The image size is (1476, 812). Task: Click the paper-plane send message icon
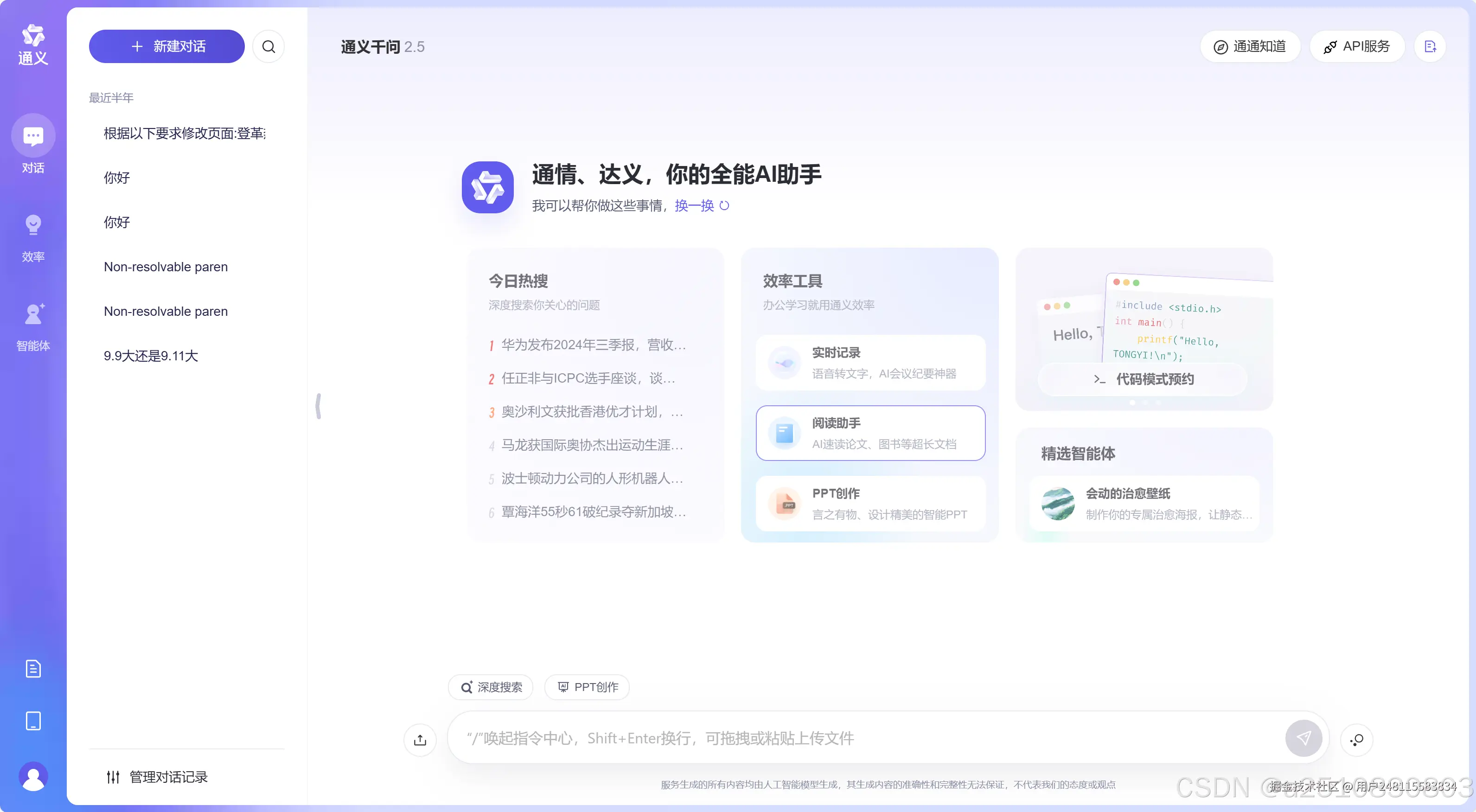tap(1304, 738)
